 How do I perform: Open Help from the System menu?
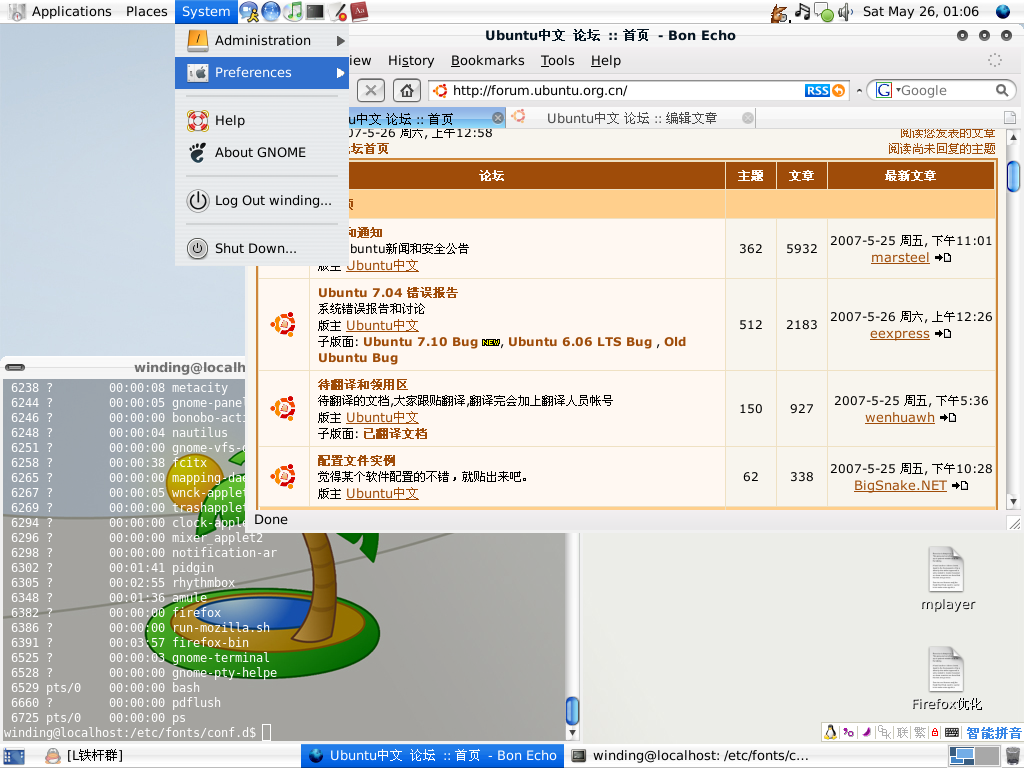tap(262, 120)
